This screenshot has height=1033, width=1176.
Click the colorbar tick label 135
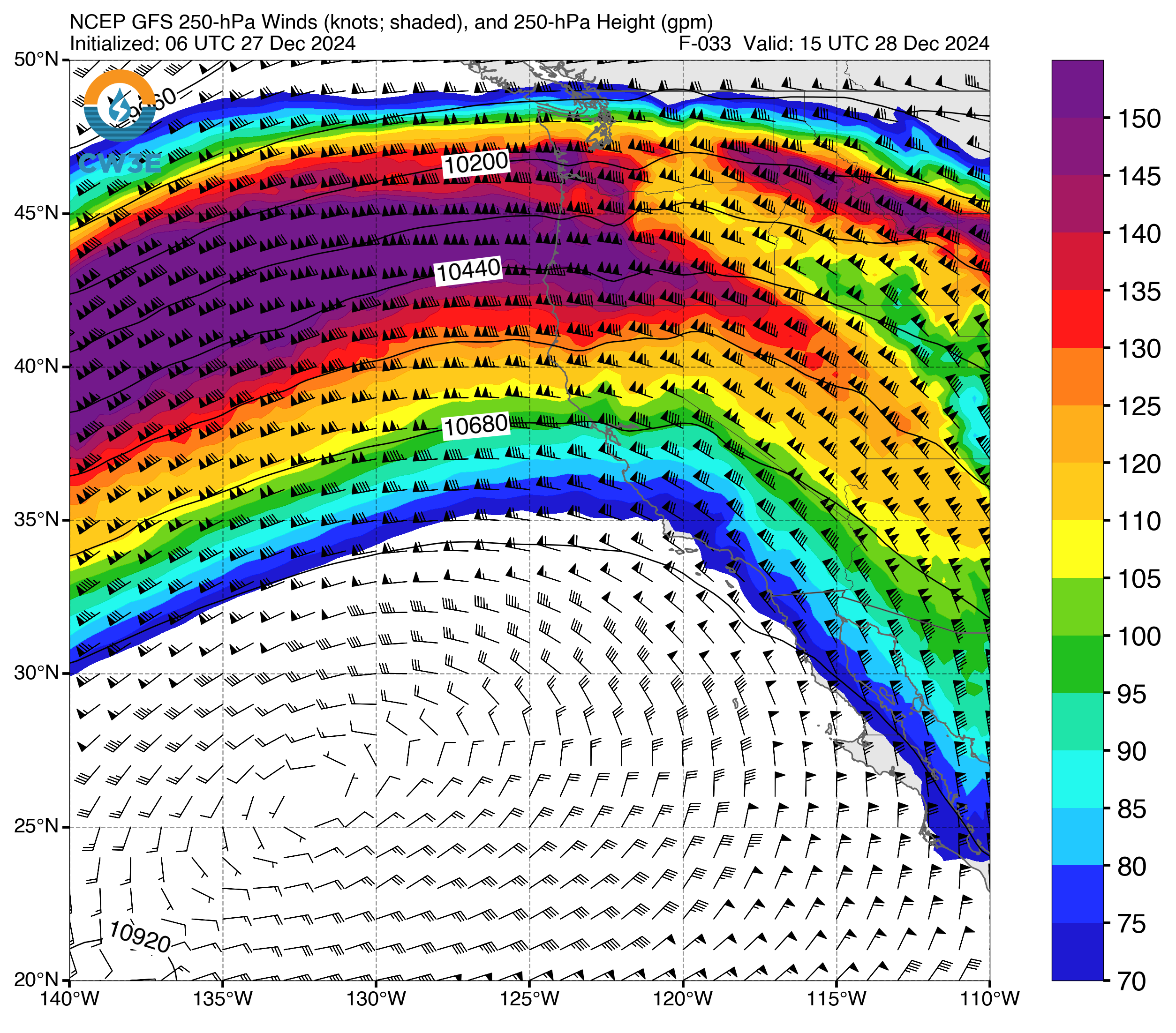1139,292
